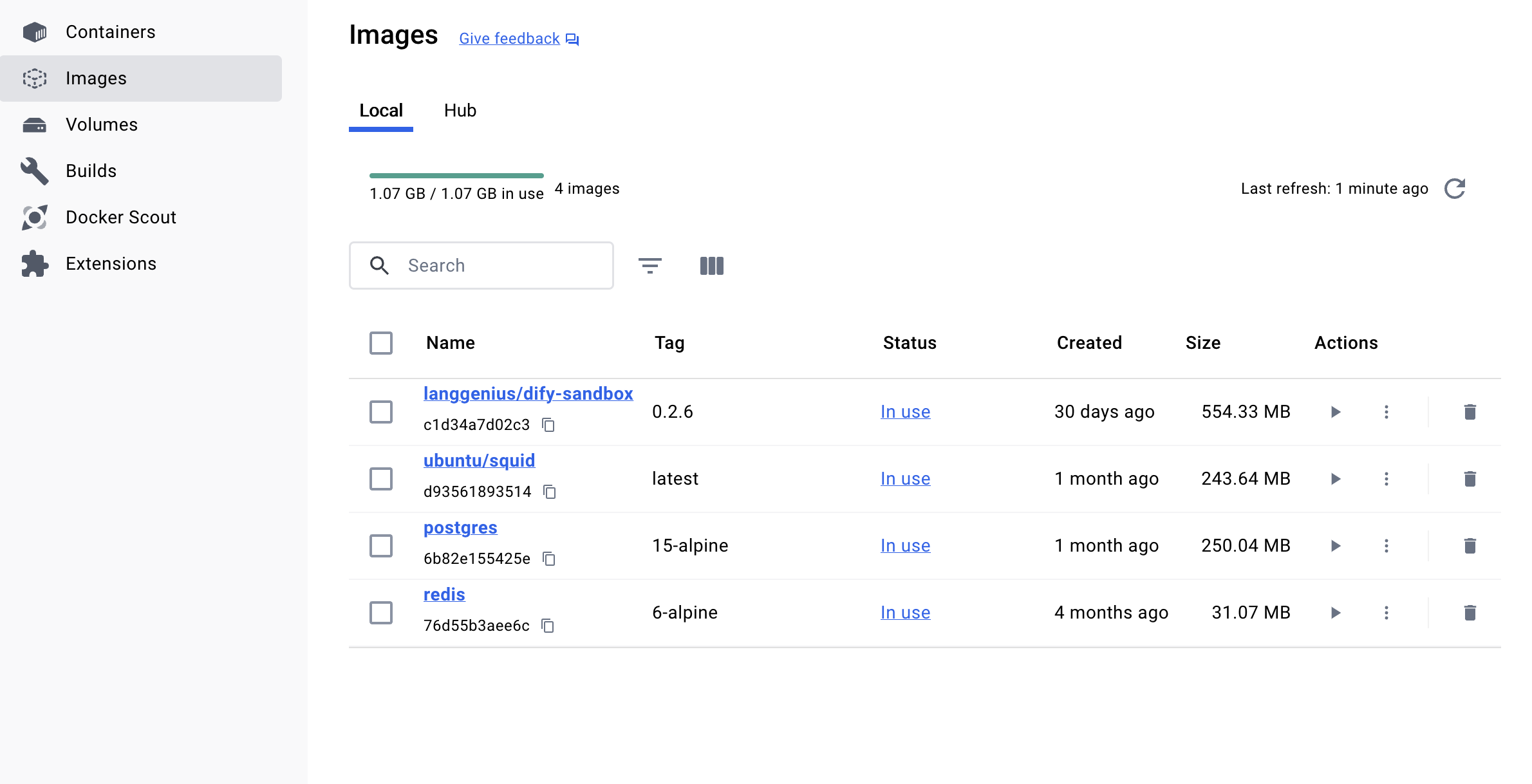Image resolution: width=1532 pixels, height=784 pixels.
Task: Click In use status for ubuntu/squid
Action: [x=905, y=479]
